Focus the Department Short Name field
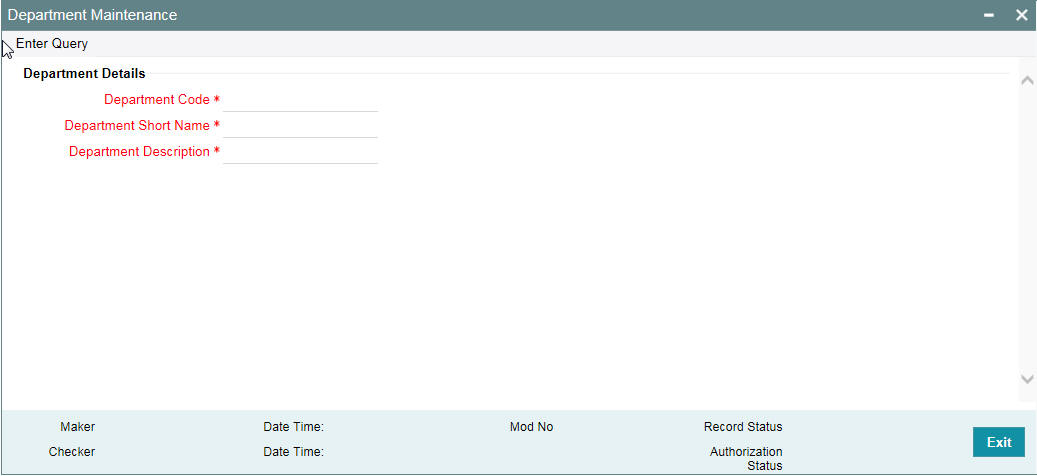 pyautogui.click(x=300, y=126)
